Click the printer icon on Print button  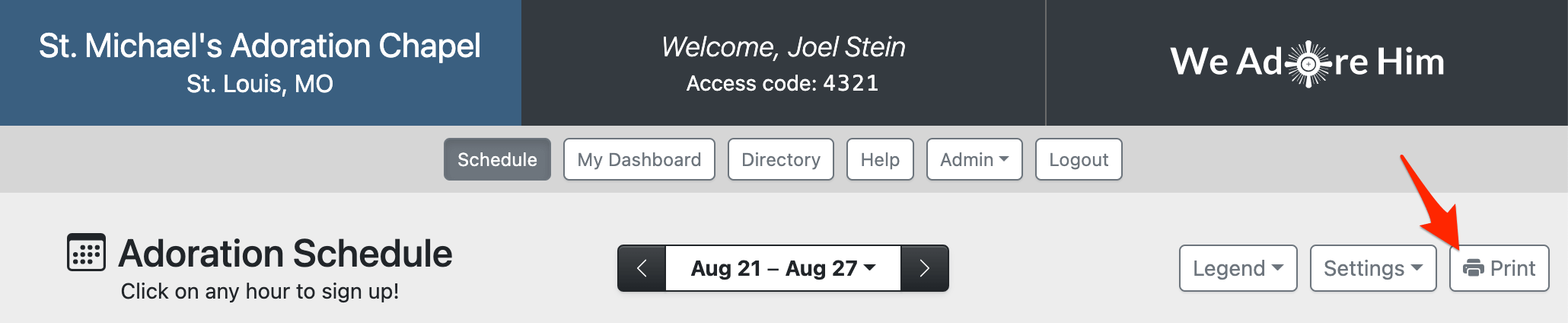[1474, 268]
